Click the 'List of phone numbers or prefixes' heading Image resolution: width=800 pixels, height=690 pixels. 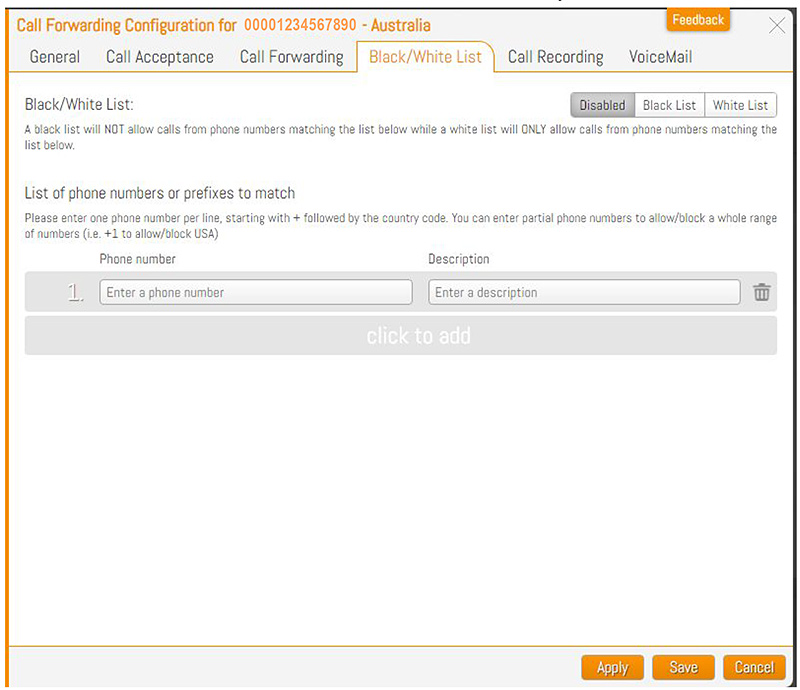pyautogui.click(x=160, y=193)
